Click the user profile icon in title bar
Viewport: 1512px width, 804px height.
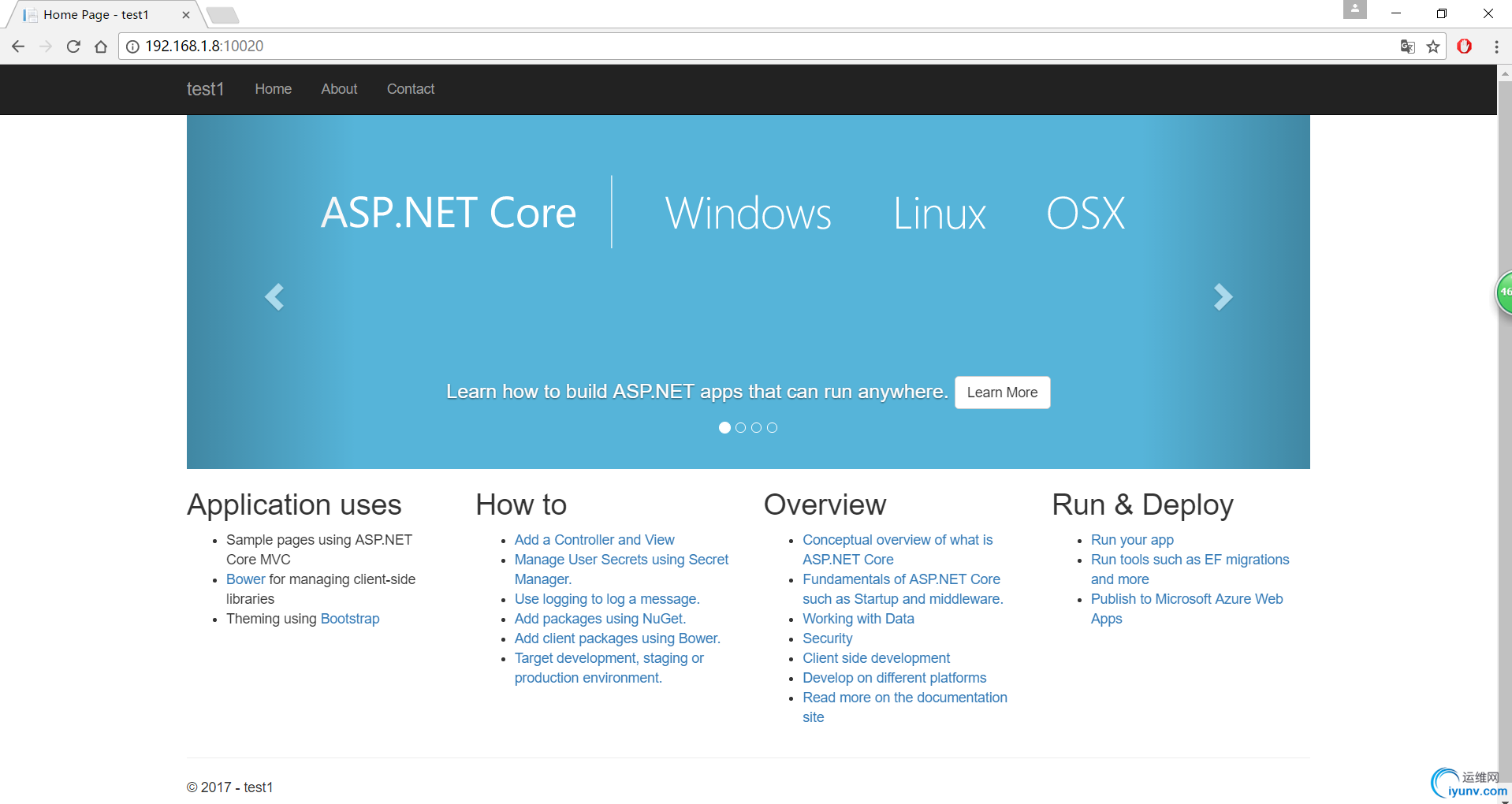click(1355, 9)
